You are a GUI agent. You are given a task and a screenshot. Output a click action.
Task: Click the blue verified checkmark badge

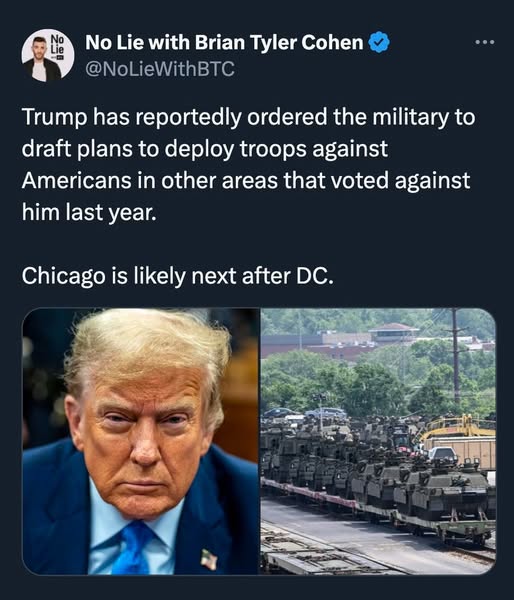tap(379, 42)
